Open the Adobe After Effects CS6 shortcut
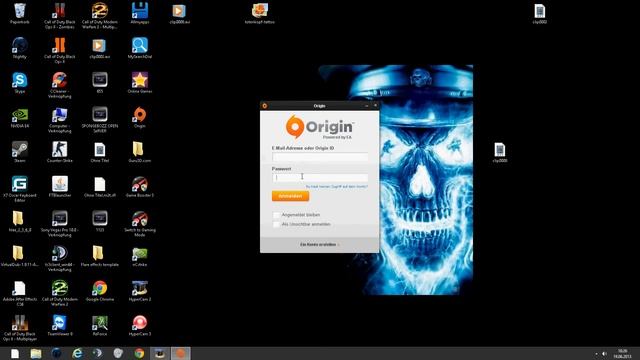The image size is (640, 360). (20, 293)
